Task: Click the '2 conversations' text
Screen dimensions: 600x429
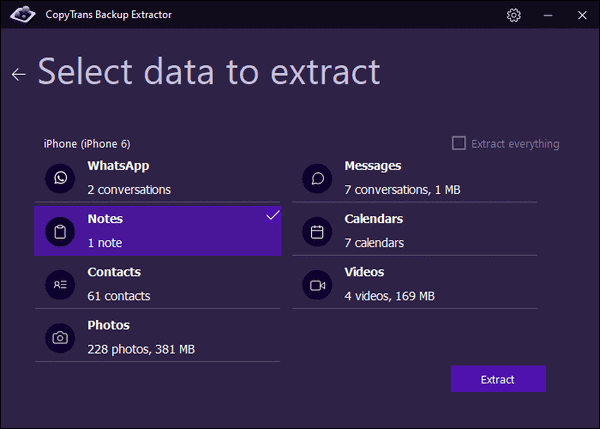Action: click(129, 190)
